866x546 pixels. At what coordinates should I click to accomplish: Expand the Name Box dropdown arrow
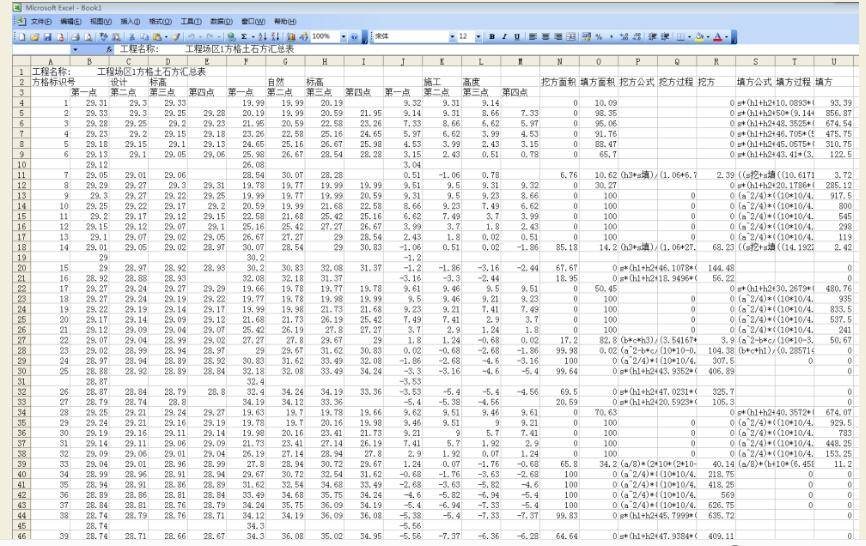(75, 50)
